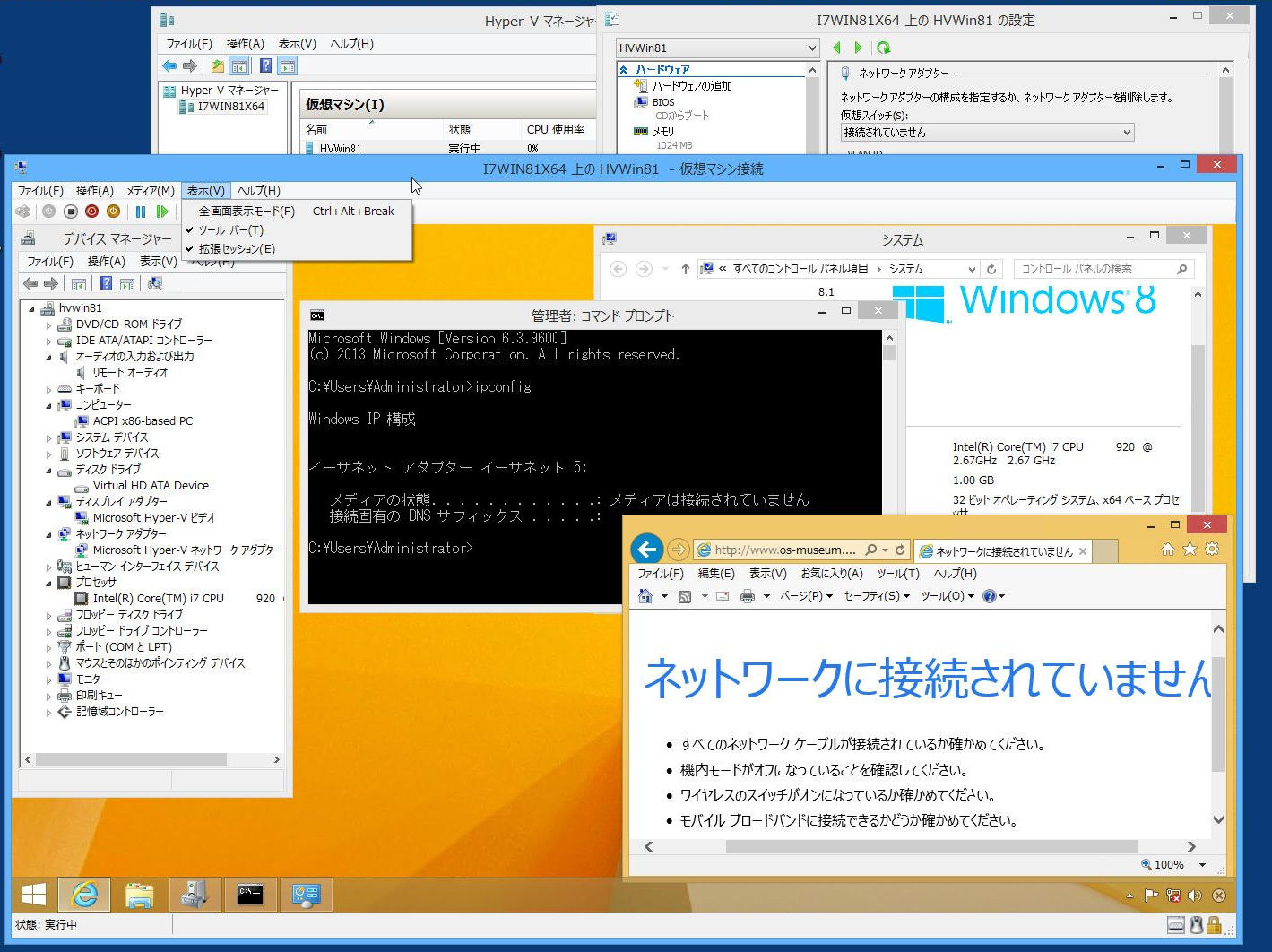Screen dimensions: 1272x952
Task: Click the speaker volume icon in system tray
Action: 1194,896
